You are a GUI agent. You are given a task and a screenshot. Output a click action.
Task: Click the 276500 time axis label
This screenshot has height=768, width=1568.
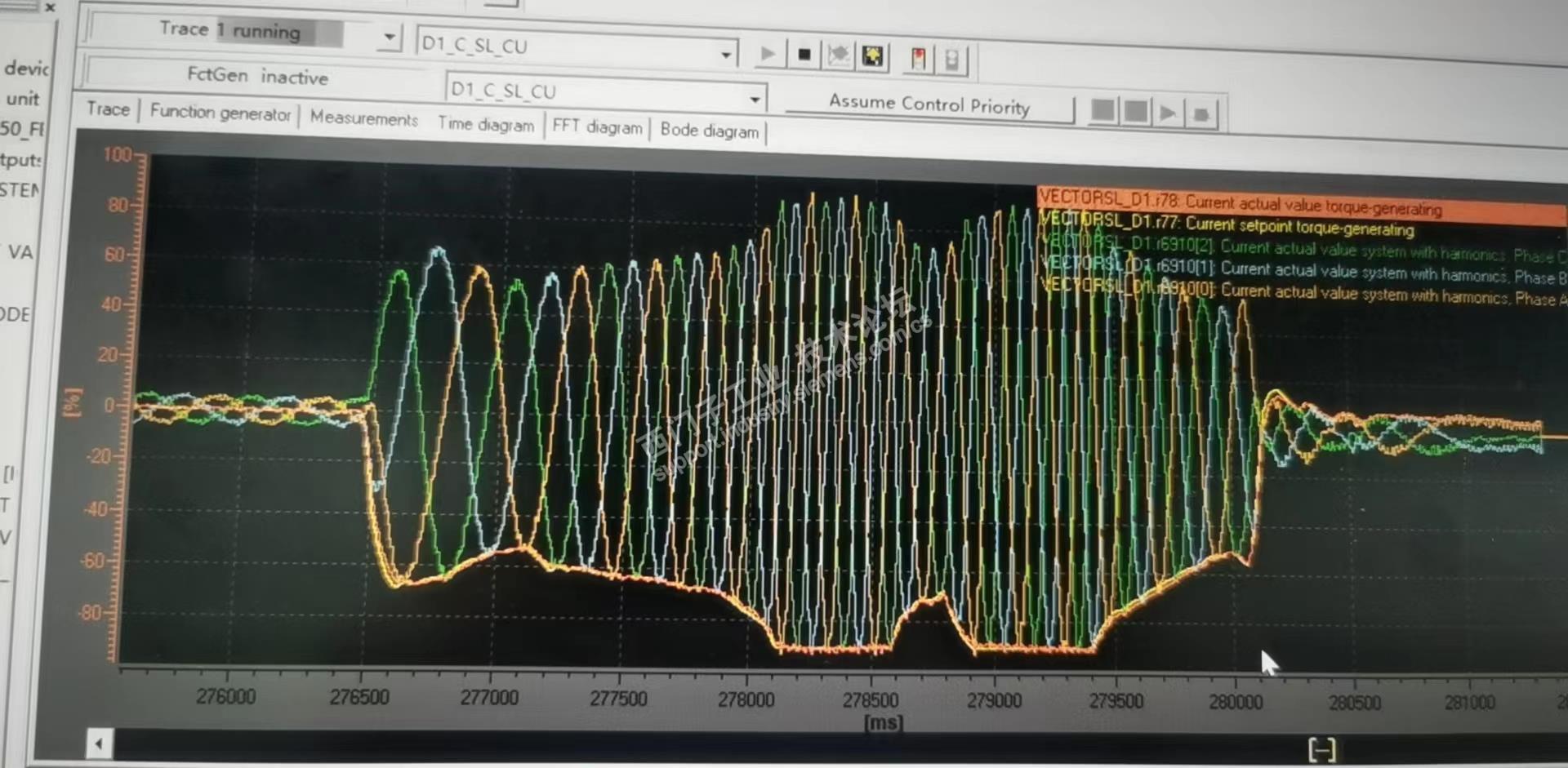pos(359,697)
